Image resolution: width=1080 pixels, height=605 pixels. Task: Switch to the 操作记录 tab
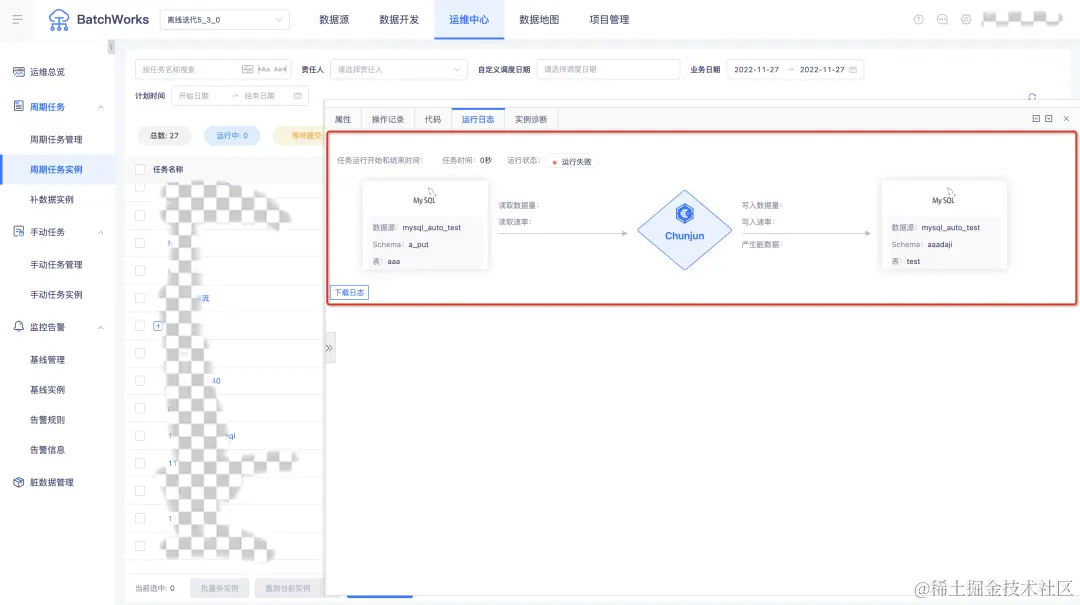pyautogui.click(x=388, y=119)
